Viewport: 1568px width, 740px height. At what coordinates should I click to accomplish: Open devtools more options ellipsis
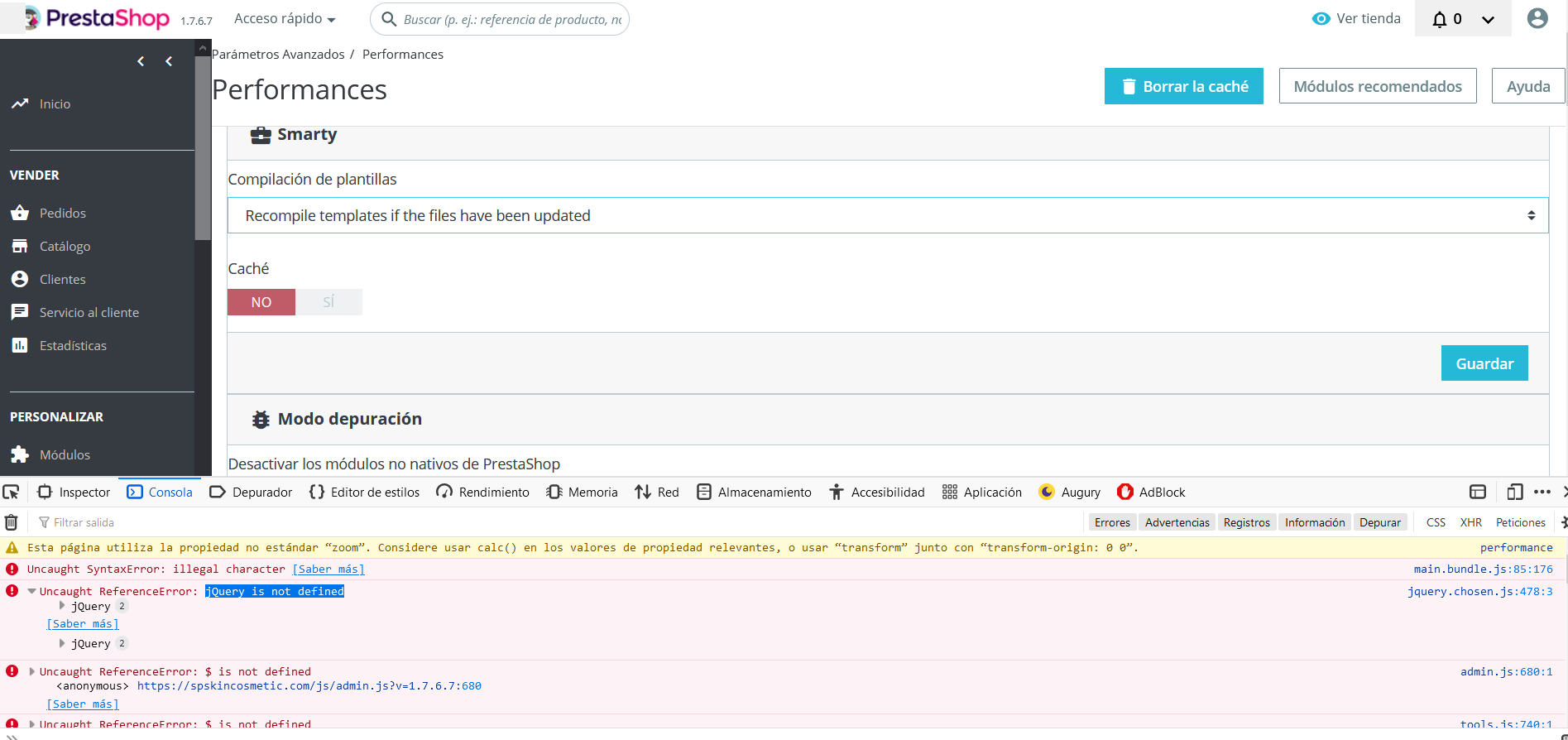click(x=1542, y=492)
